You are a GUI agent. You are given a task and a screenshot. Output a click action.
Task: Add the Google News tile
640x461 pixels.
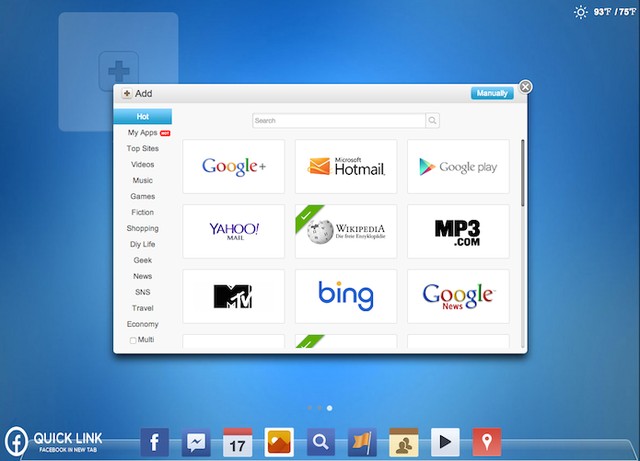[x=458, y=296]
